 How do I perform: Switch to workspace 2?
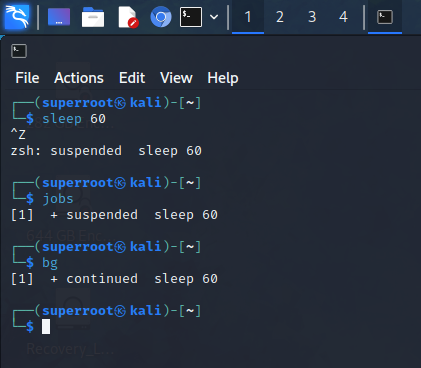[280, 17]
